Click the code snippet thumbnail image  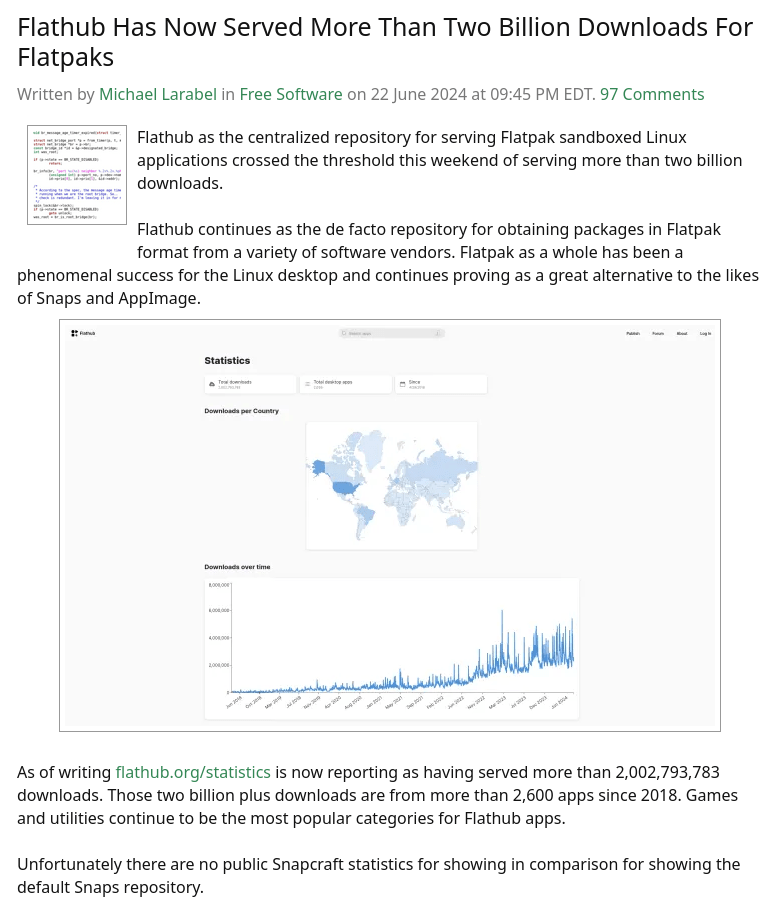click(77, 175)
